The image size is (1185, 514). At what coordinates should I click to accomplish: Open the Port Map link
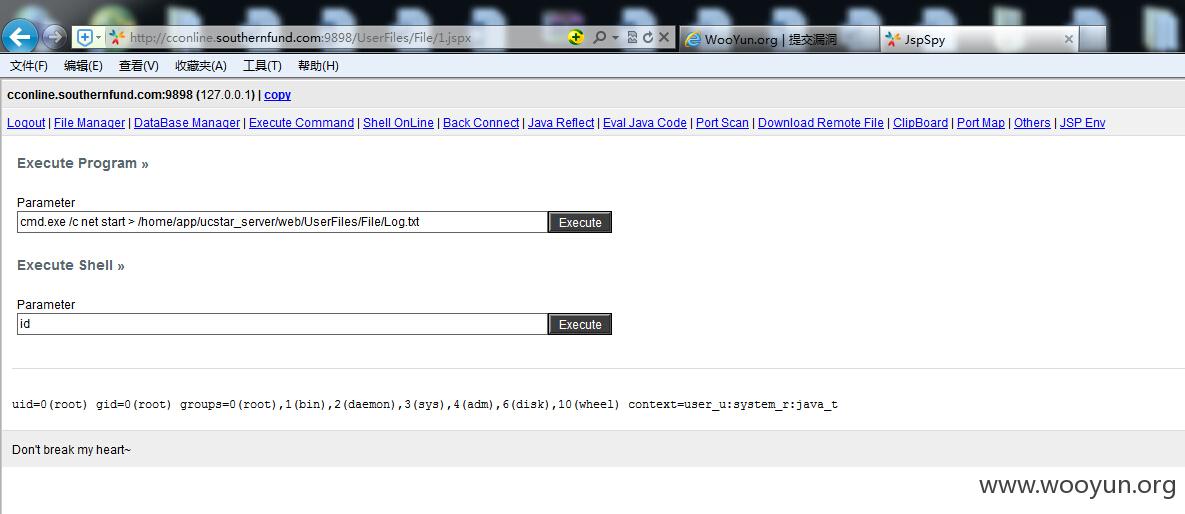coord(981,122)
